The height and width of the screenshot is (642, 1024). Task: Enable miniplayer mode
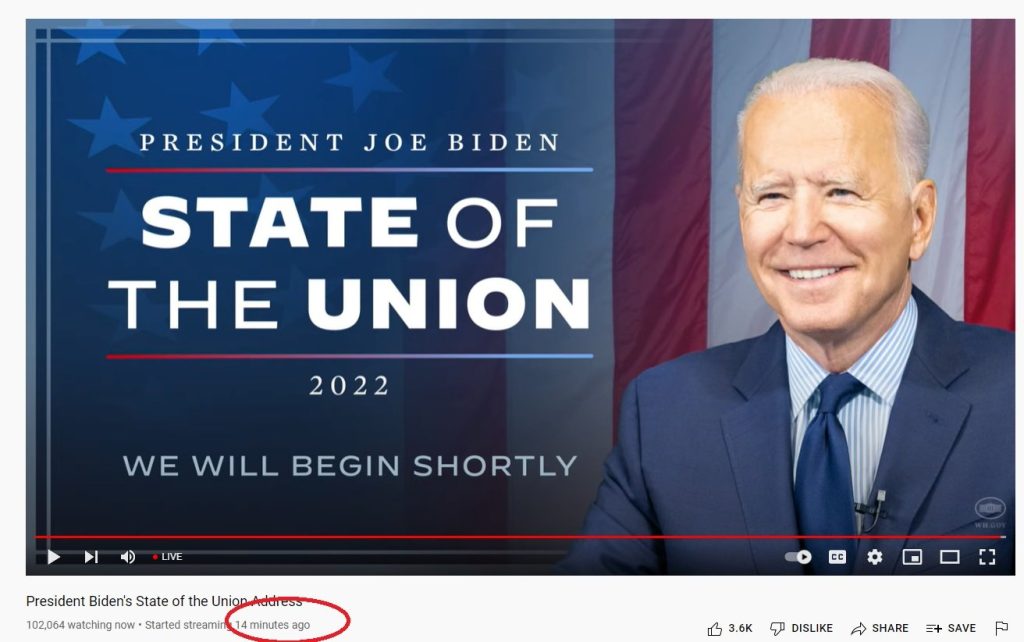[x=912, y=556]
